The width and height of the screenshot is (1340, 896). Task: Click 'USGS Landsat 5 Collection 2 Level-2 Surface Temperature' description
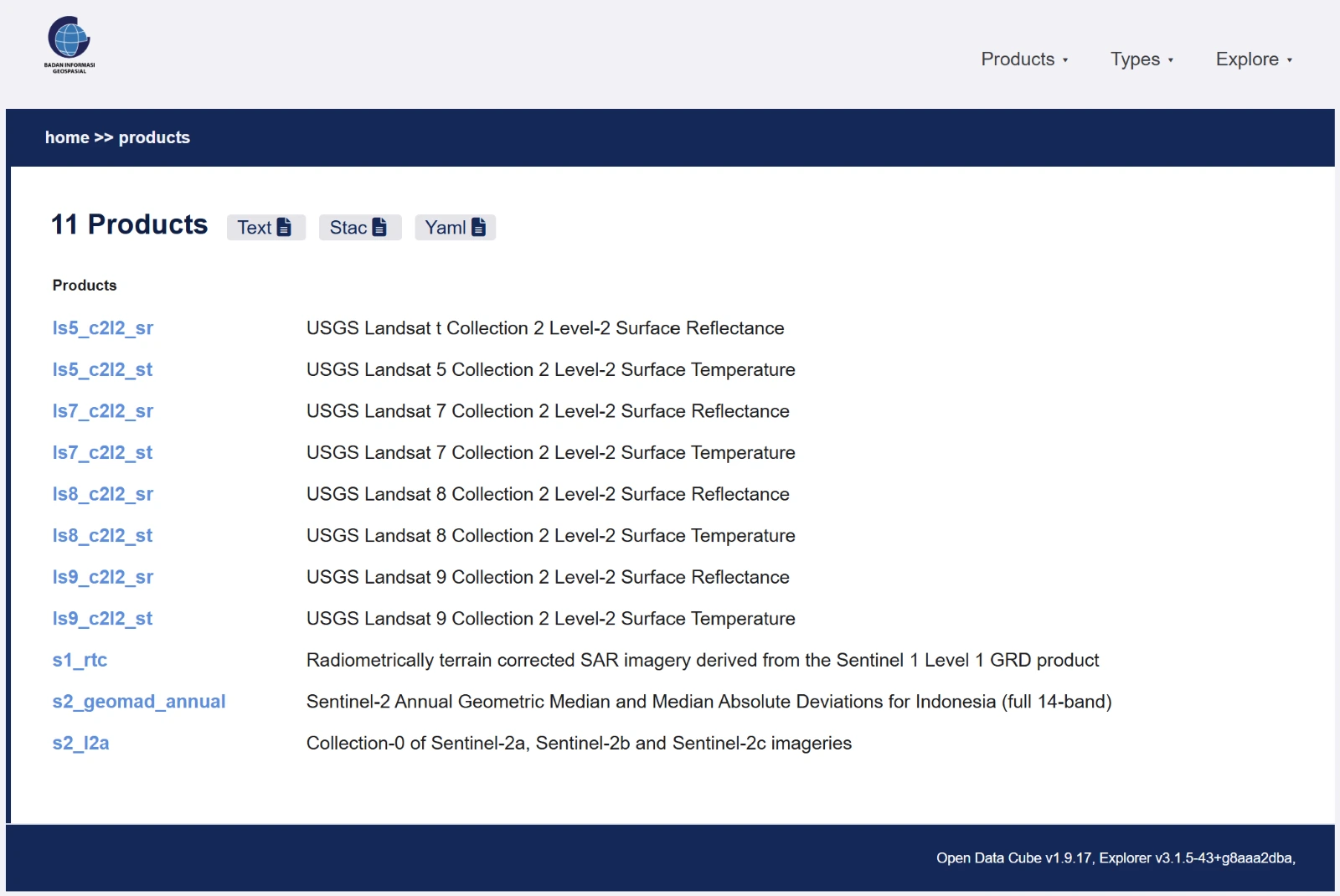551,369
